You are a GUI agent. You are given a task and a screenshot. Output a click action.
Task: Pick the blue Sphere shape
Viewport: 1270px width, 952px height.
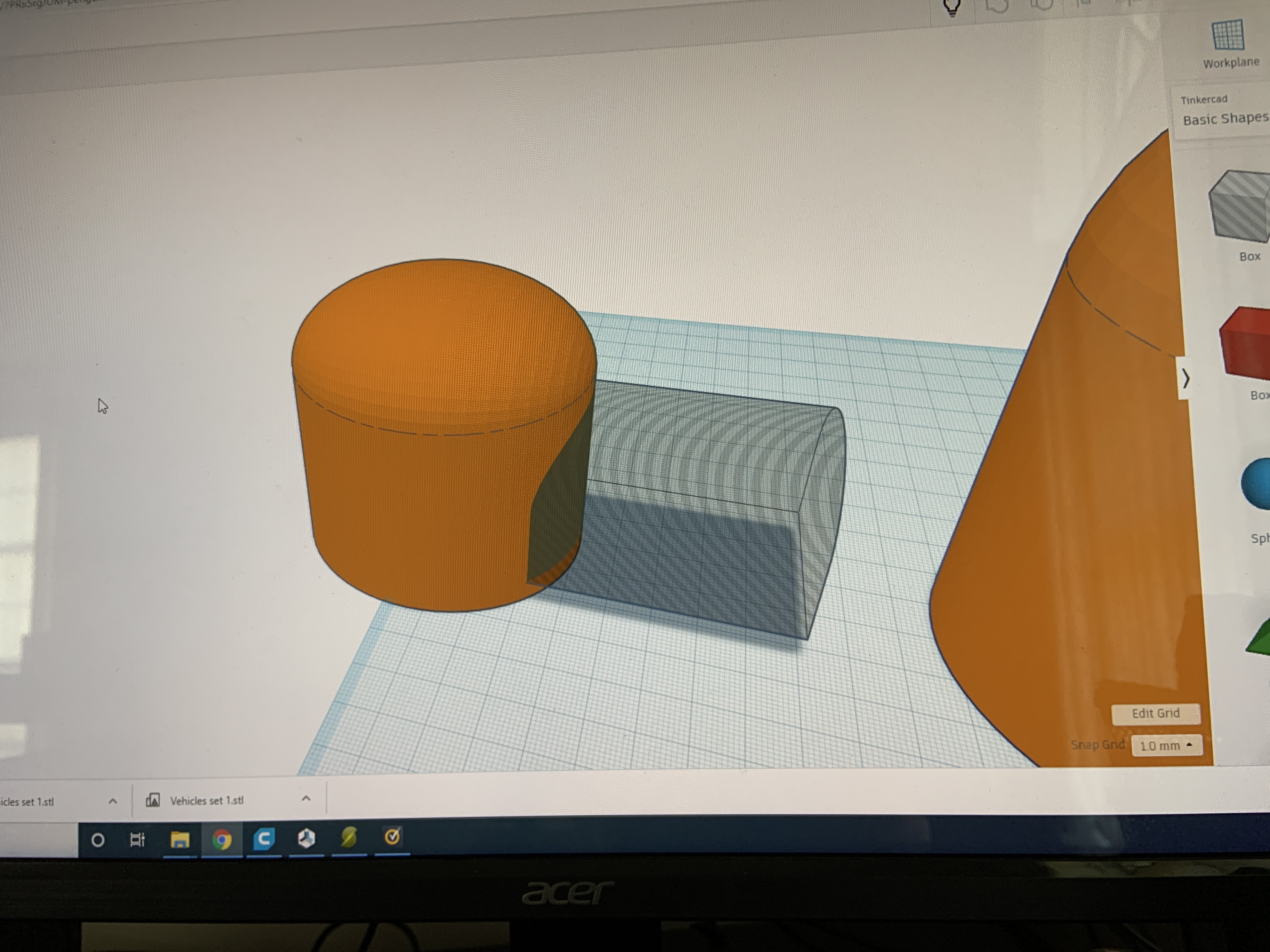(1257, 484)
